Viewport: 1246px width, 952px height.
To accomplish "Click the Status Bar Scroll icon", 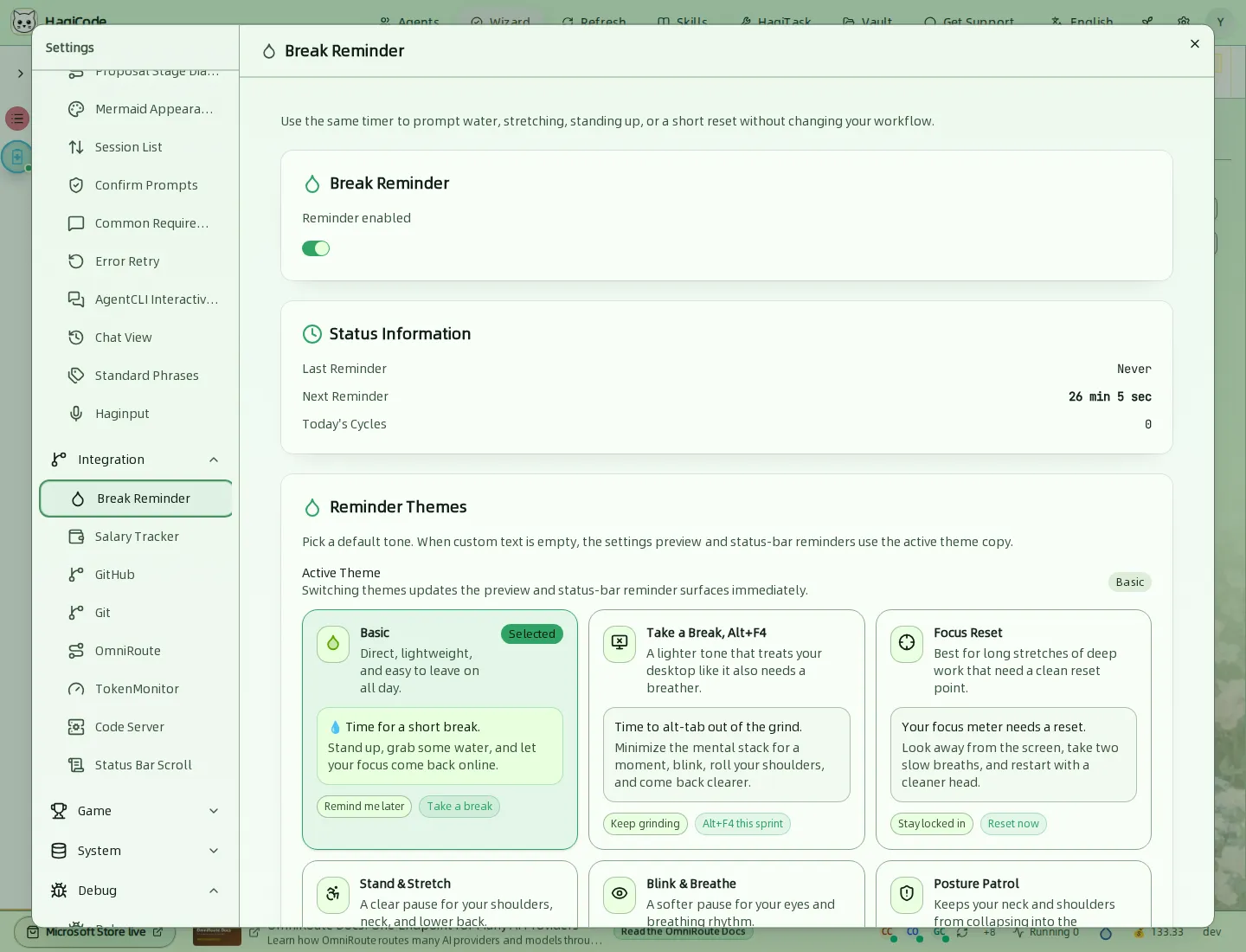I will coord(76,765).
